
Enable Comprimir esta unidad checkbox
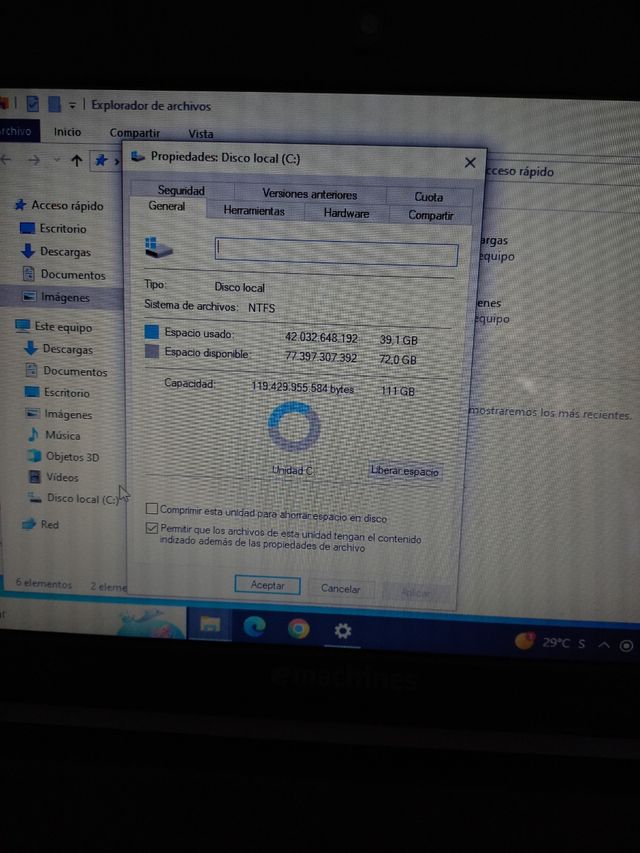[x=152, y=509]
